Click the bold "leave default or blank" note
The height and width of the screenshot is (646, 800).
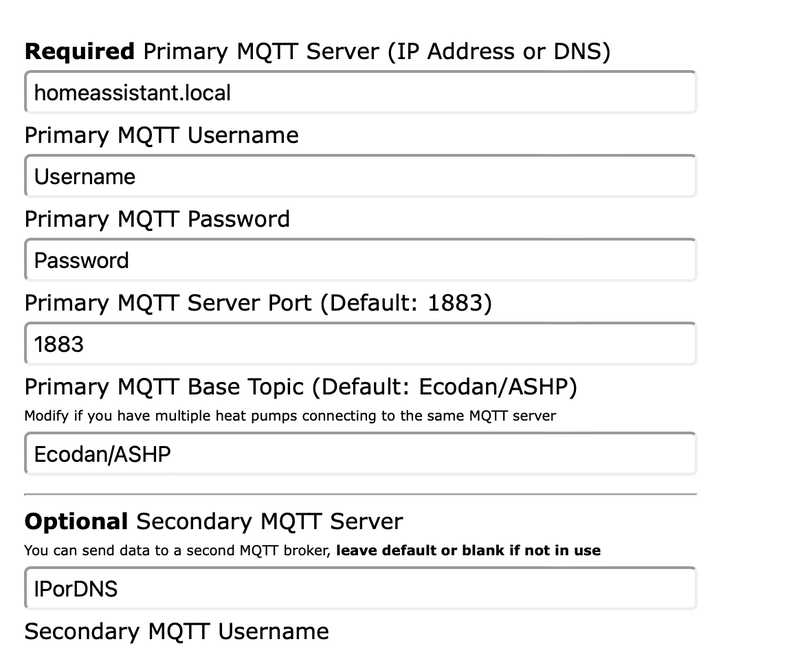coord(468,550)
